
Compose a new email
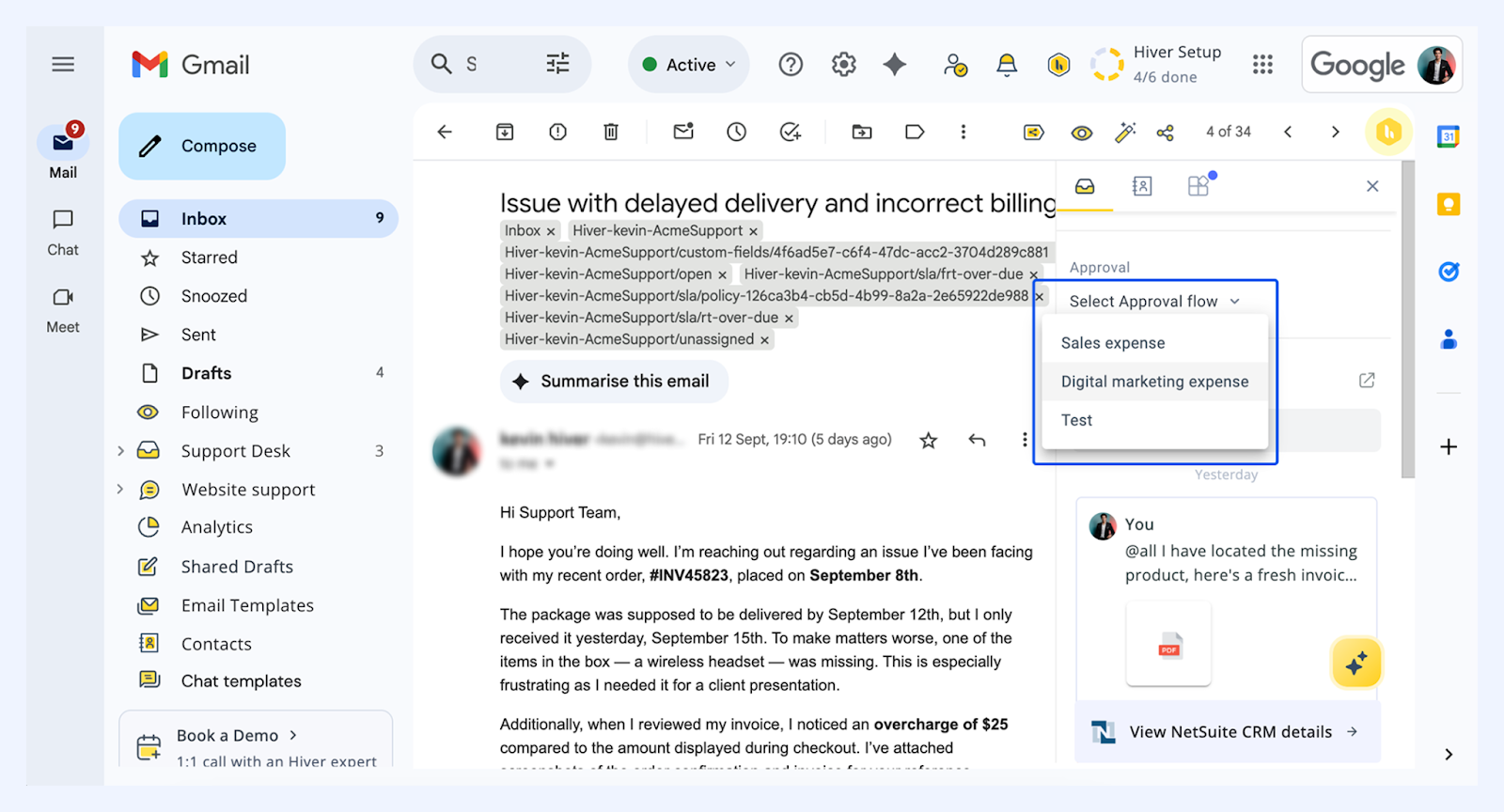point(202,146)
